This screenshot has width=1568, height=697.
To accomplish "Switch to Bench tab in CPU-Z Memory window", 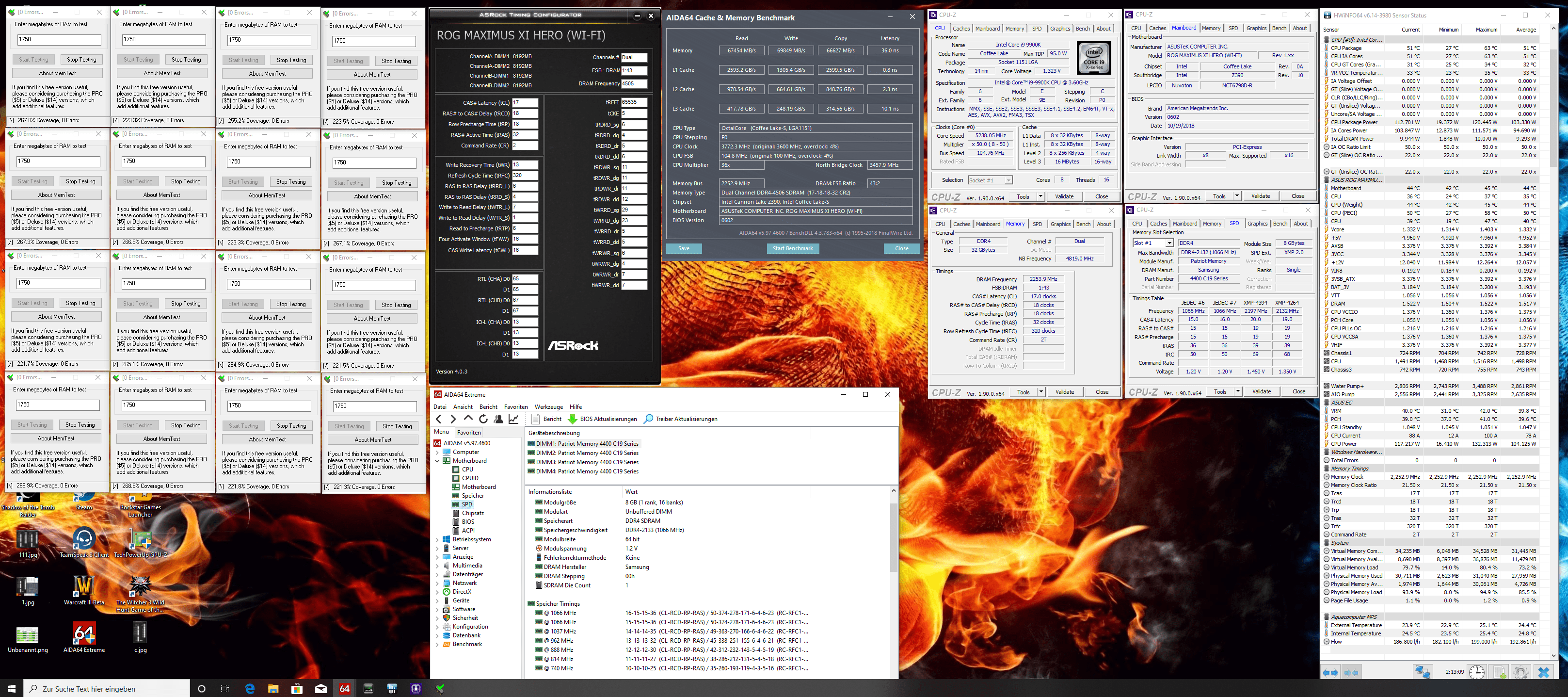I will coord(1084,224).
